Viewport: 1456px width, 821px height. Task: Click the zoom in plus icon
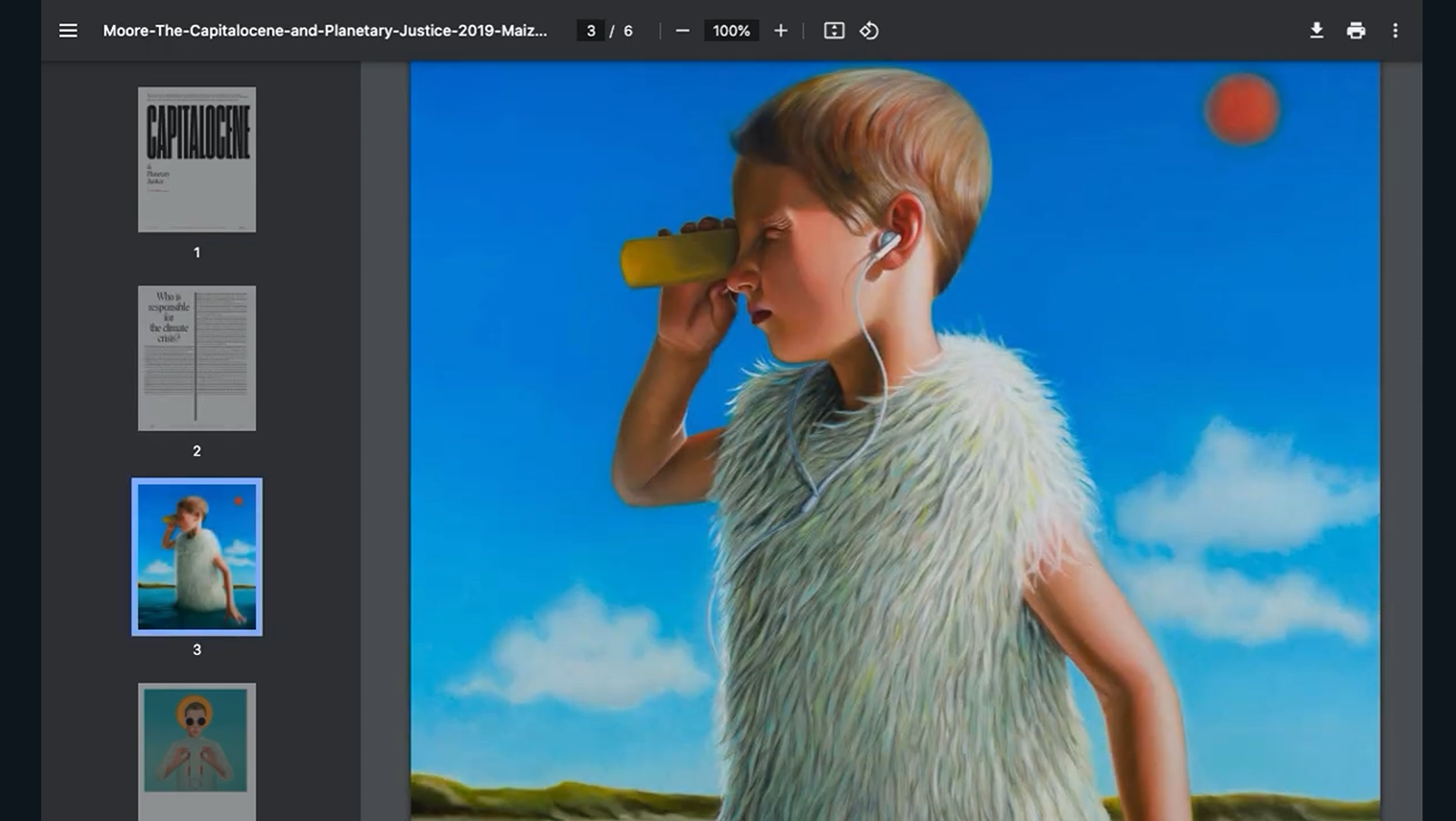[780, 30]
